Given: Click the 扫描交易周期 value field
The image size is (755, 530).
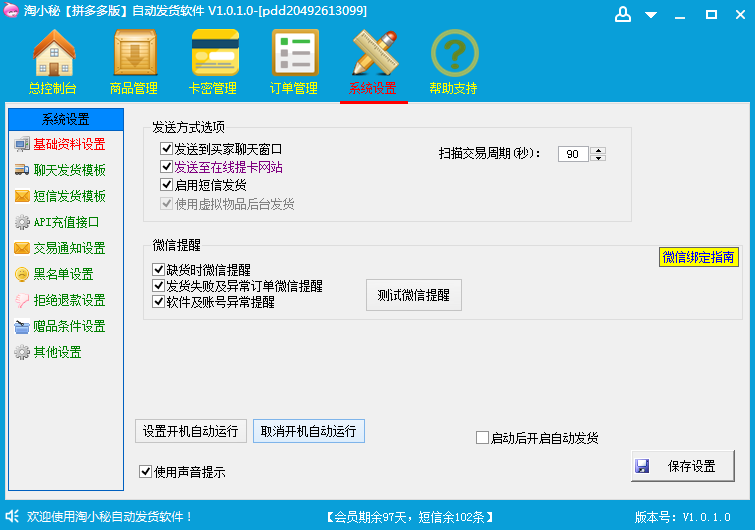Looking at the screenshot, I should 573,154.
